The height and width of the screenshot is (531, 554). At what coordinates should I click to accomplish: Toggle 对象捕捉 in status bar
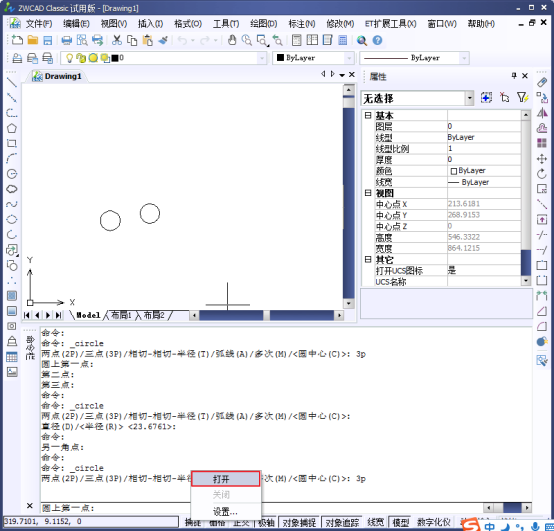point(299,522)
